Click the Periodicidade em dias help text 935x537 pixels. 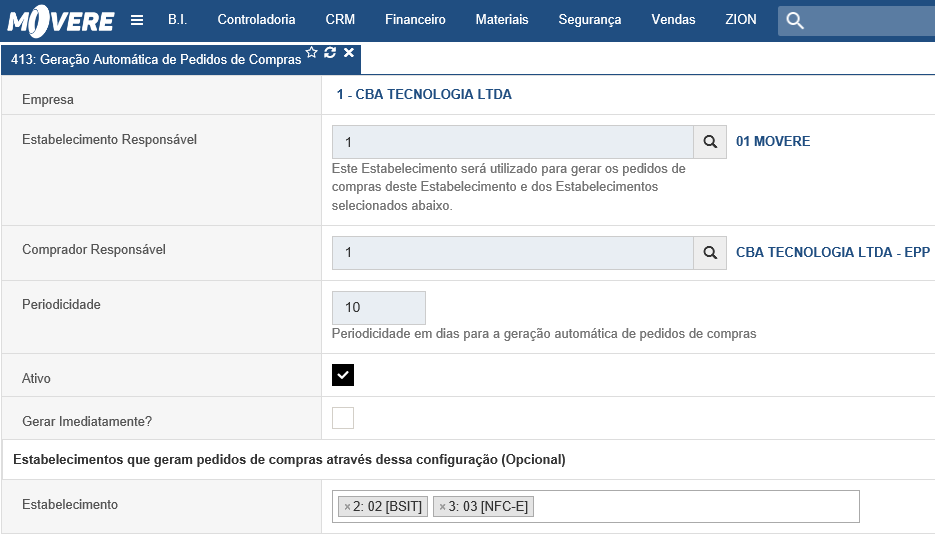coord(544,334)
